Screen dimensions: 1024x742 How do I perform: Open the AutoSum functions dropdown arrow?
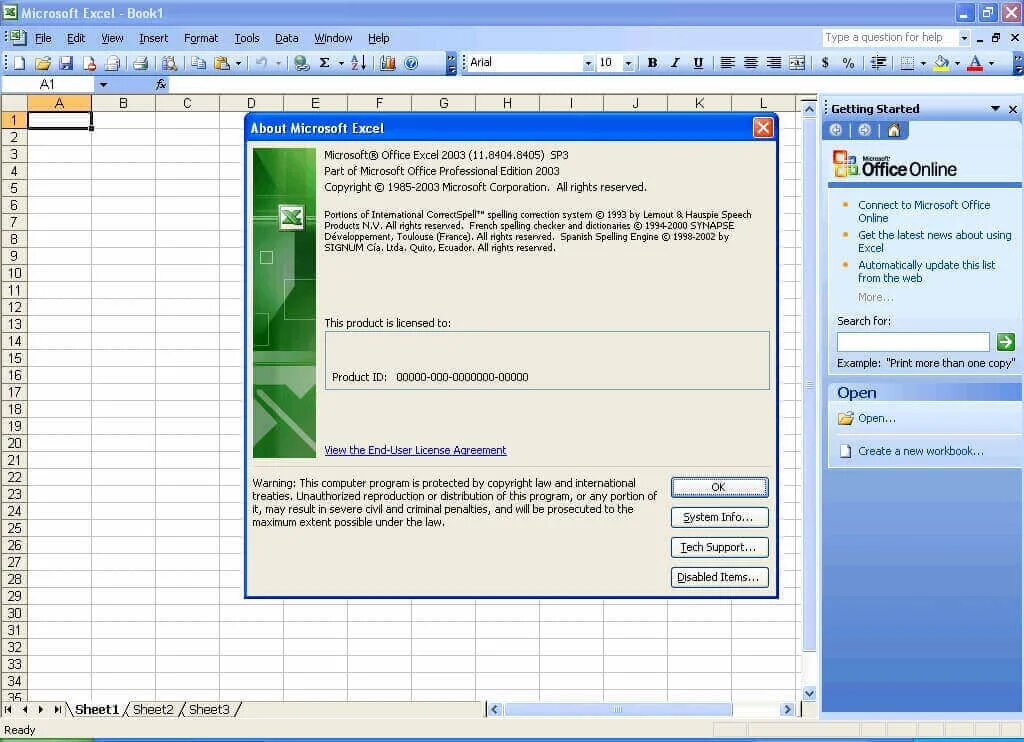coord(341,63)
